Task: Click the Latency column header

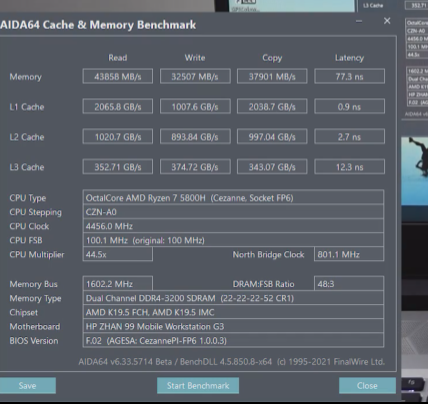Action: [x=349, y=58]
